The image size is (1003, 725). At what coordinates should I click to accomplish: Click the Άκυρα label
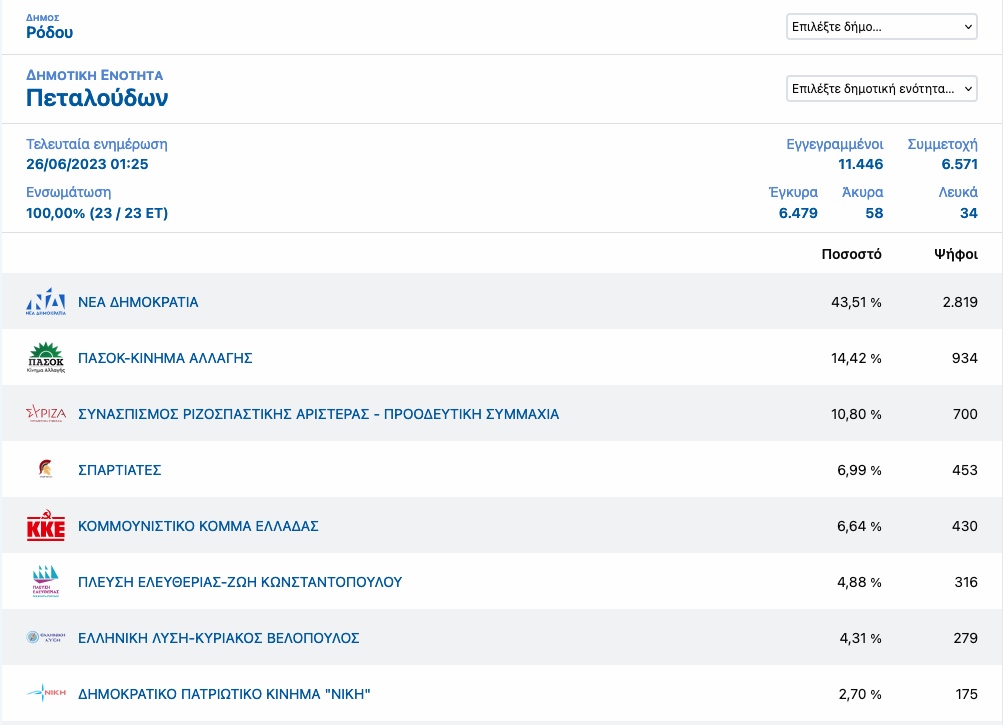coord(862,193)
